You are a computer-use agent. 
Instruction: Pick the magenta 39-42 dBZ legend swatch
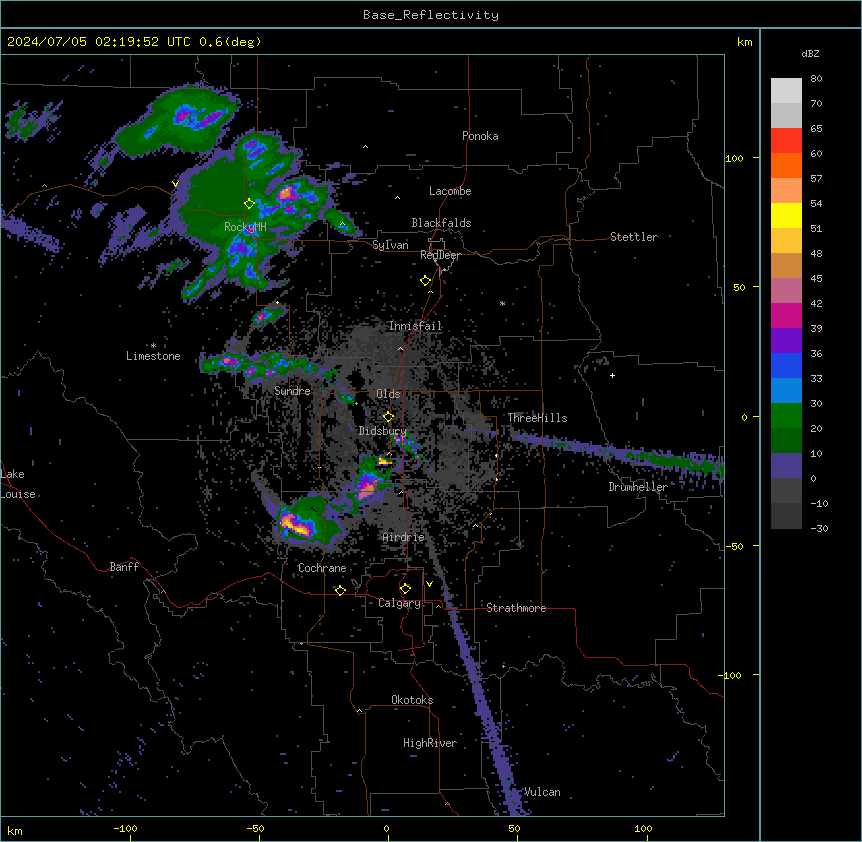click(786, 315)
